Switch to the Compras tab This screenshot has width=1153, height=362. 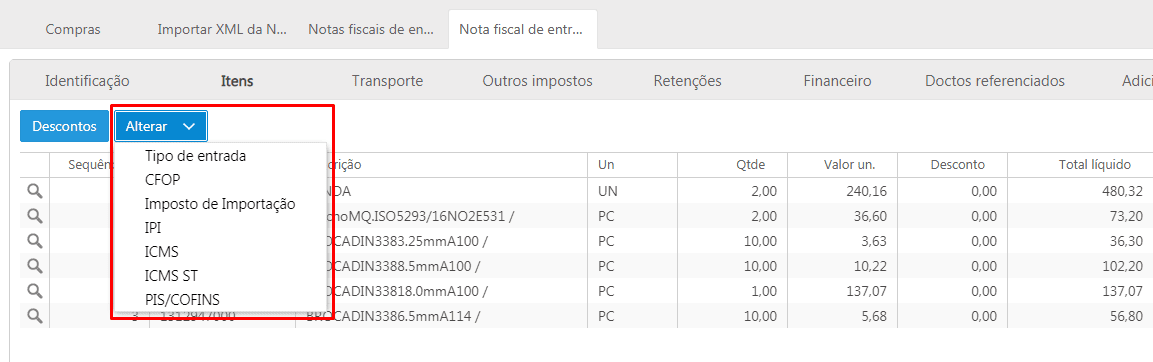73,29
